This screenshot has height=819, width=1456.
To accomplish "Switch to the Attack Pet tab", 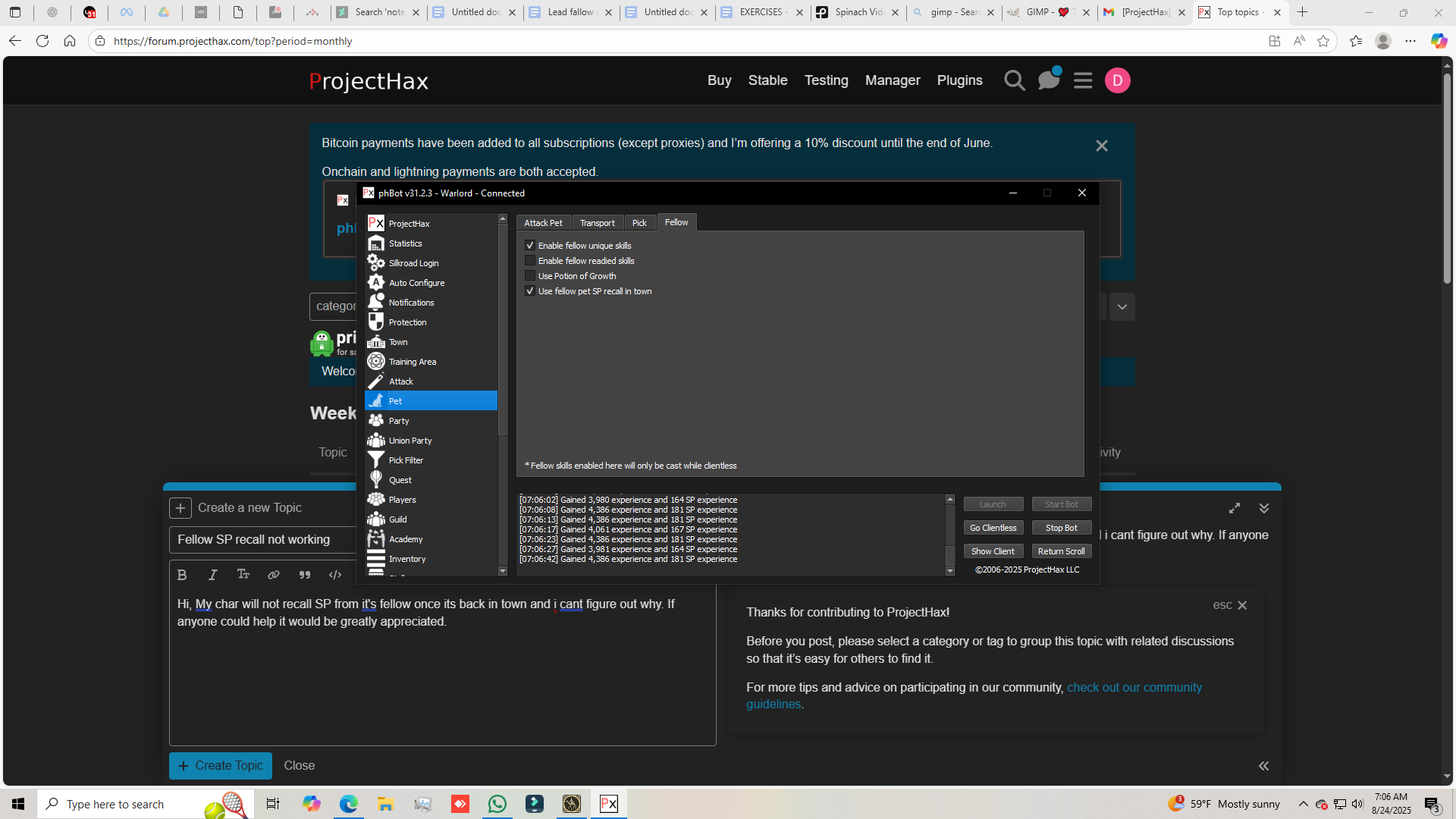I will click(x=543, y=223).
